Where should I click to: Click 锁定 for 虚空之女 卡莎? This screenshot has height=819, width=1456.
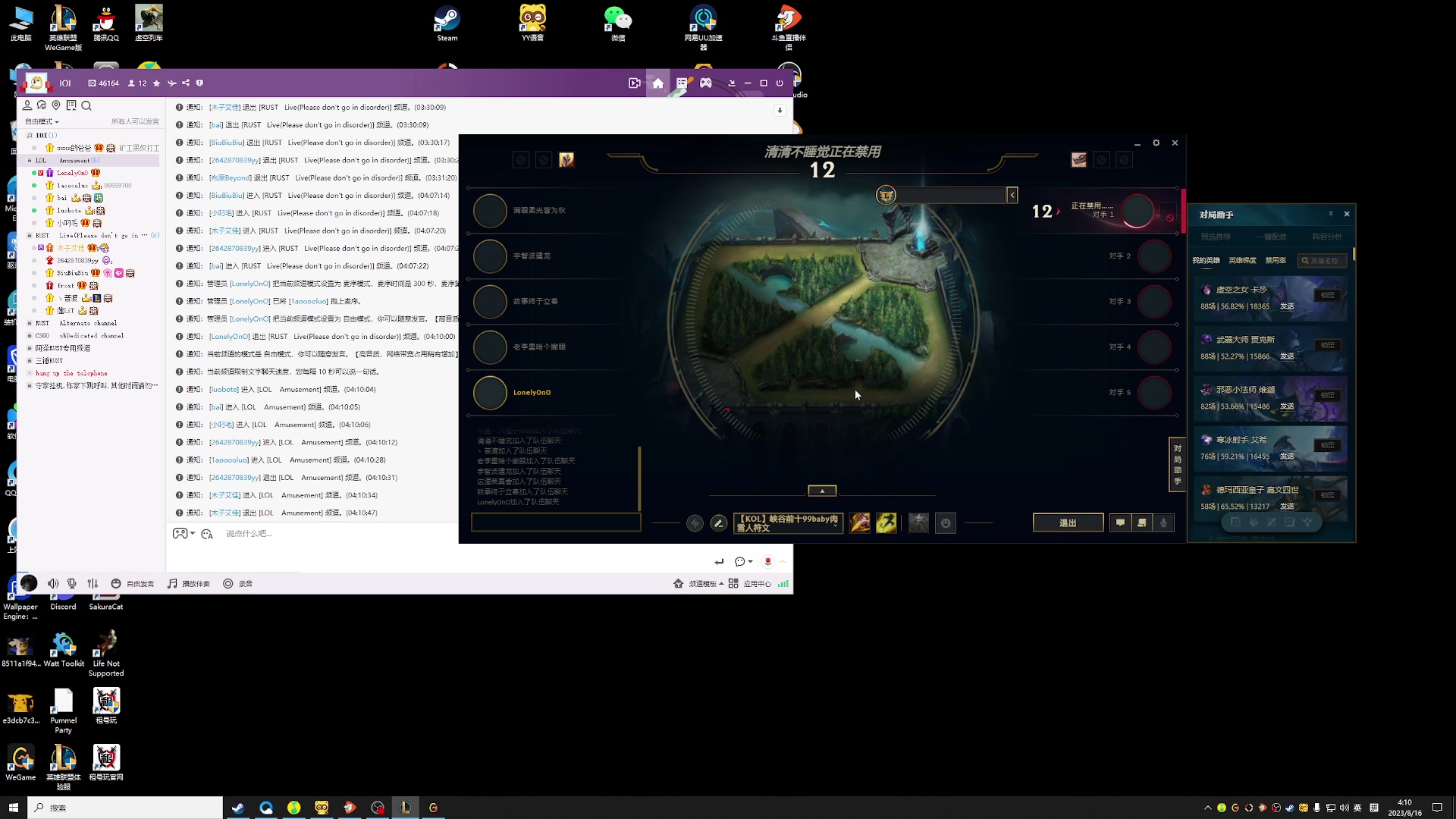coord(1328,295)
